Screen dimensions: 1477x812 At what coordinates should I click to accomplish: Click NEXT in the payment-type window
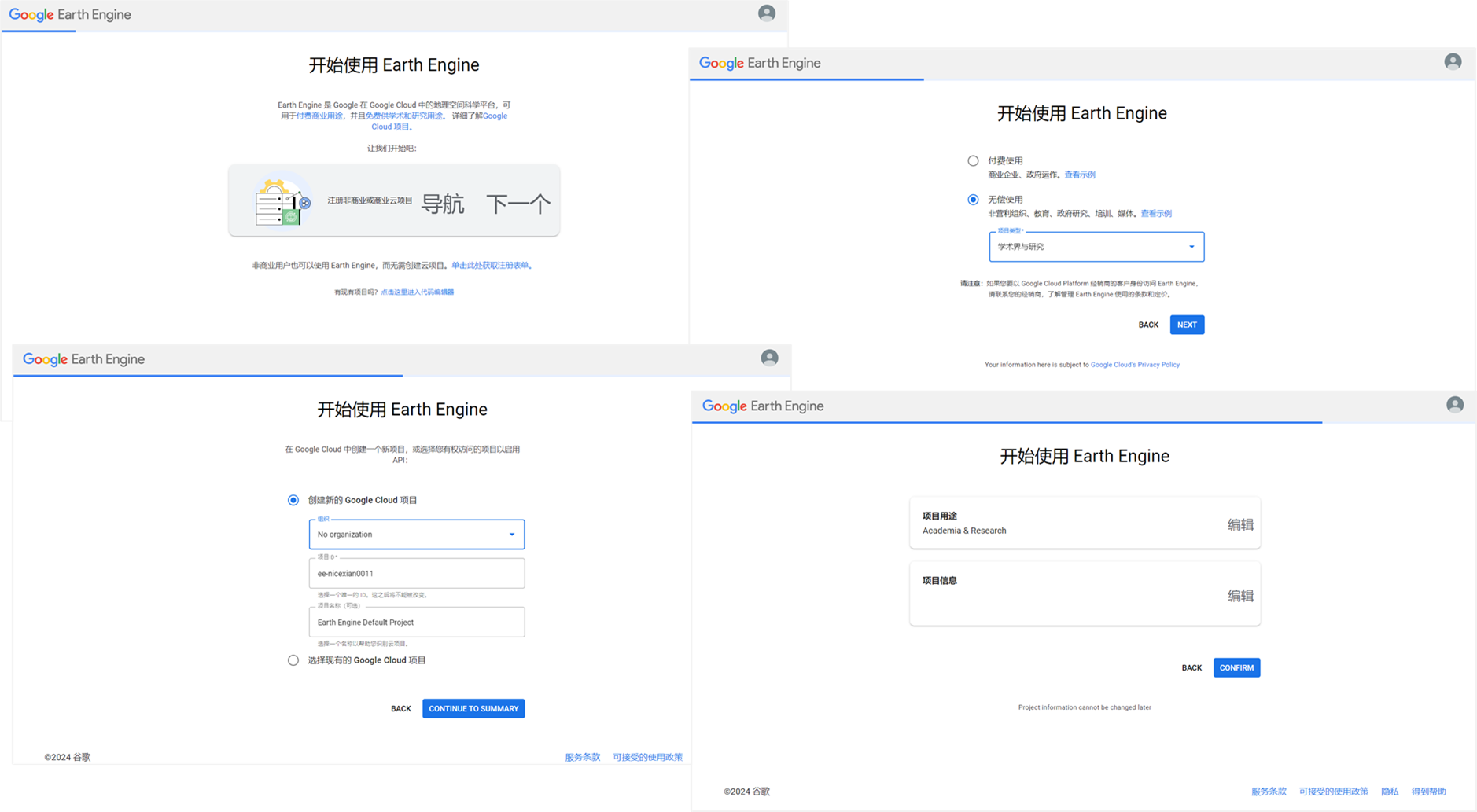(x=1187, y=325)
